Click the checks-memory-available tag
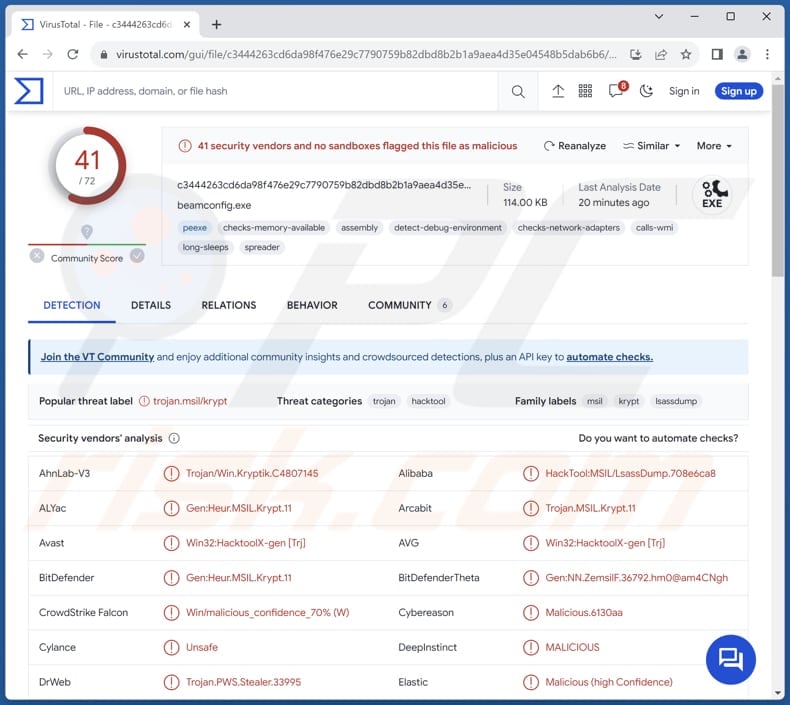 coord(274,228)
